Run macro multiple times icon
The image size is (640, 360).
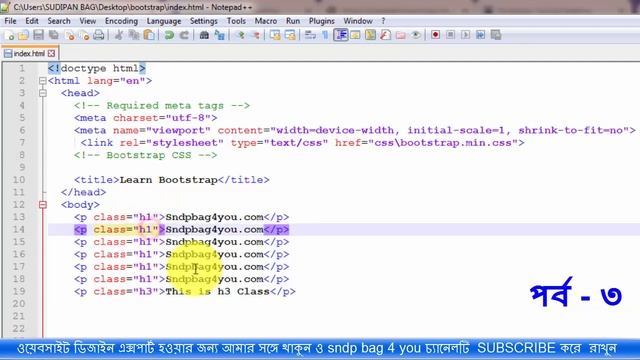click(x=480, y=36)
